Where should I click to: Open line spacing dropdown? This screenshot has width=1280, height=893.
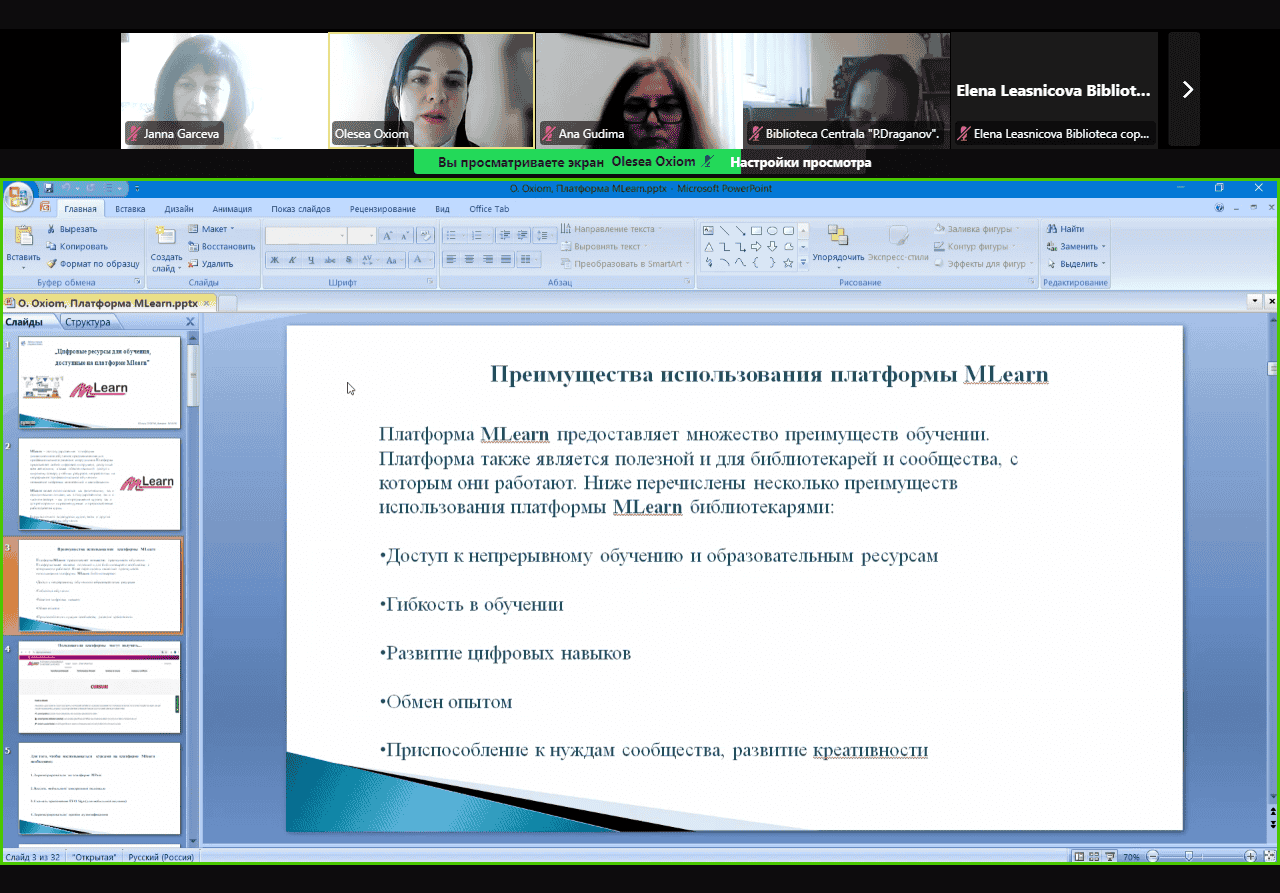click(545, 236)
